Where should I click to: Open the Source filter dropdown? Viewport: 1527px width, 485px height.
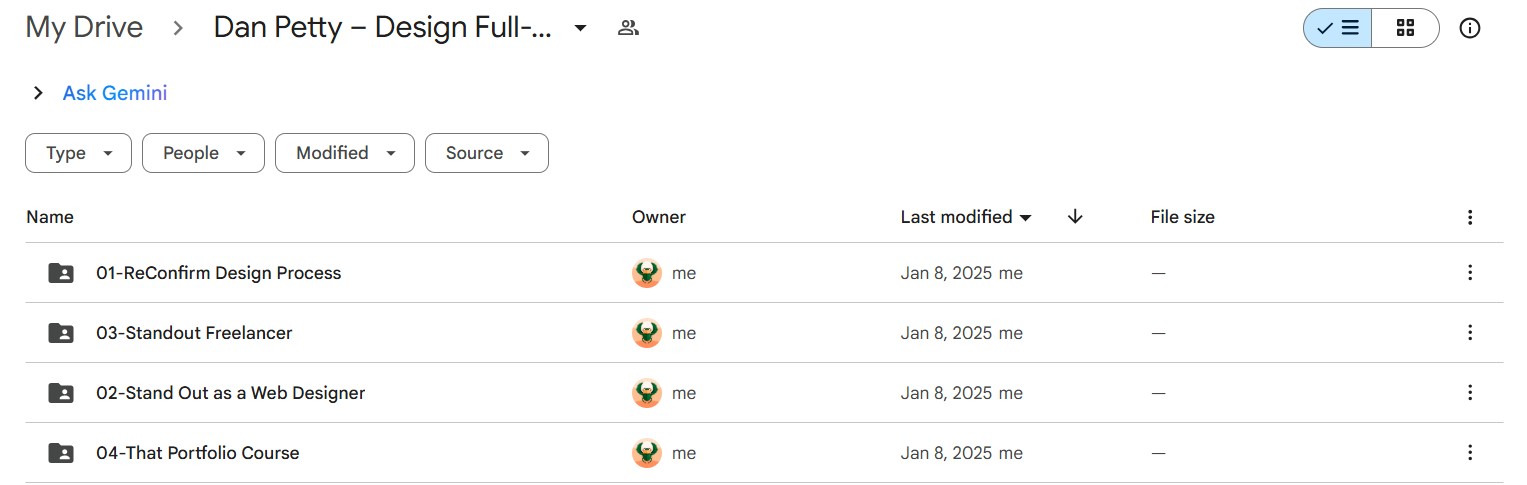click(486, 153)
